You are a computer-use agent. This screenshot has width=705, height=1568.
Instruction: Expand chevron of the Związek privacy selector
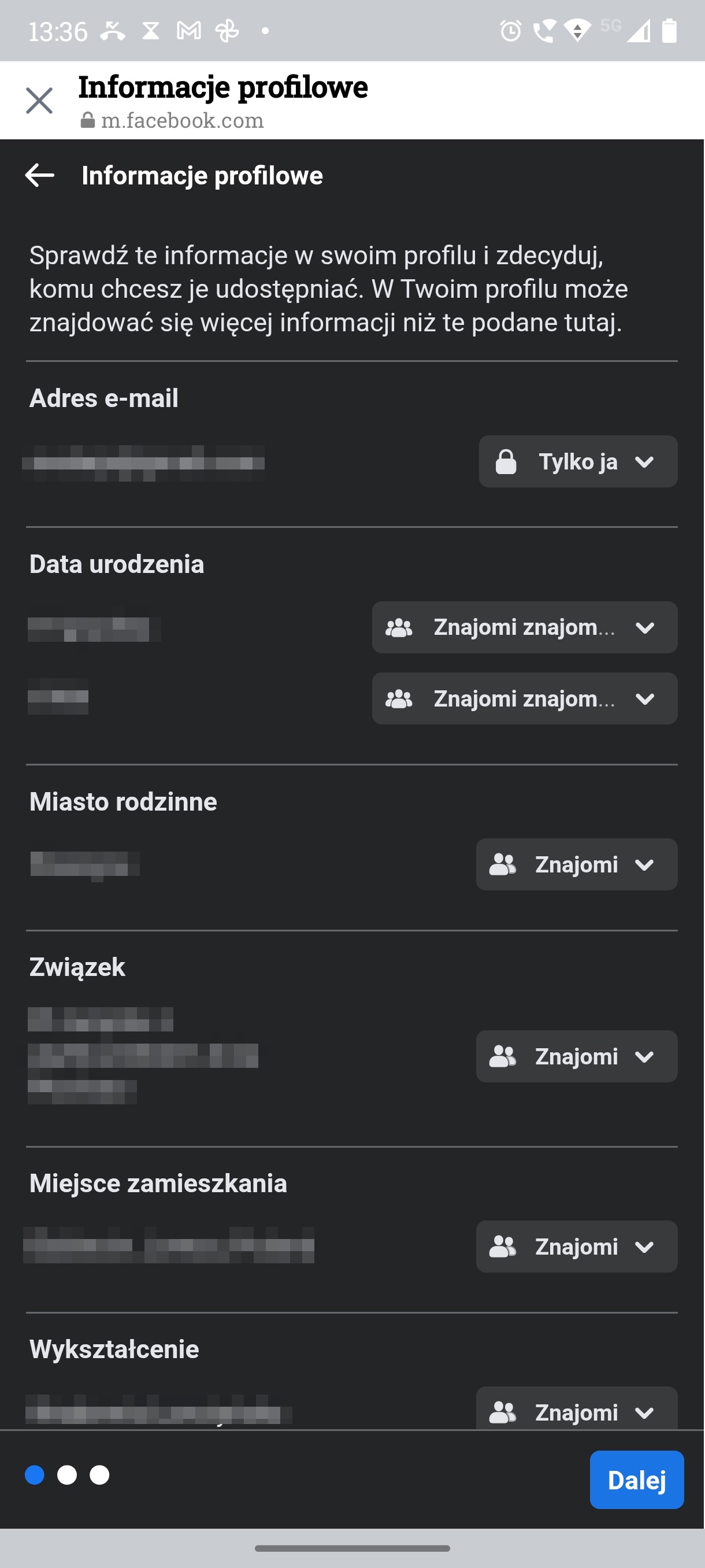click(644, 1057)
